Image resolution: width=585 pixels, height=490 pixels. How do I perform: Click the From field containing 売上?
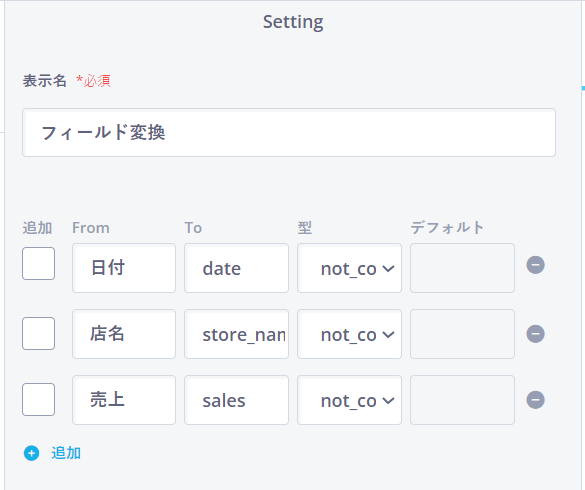(x=124, y=400)
